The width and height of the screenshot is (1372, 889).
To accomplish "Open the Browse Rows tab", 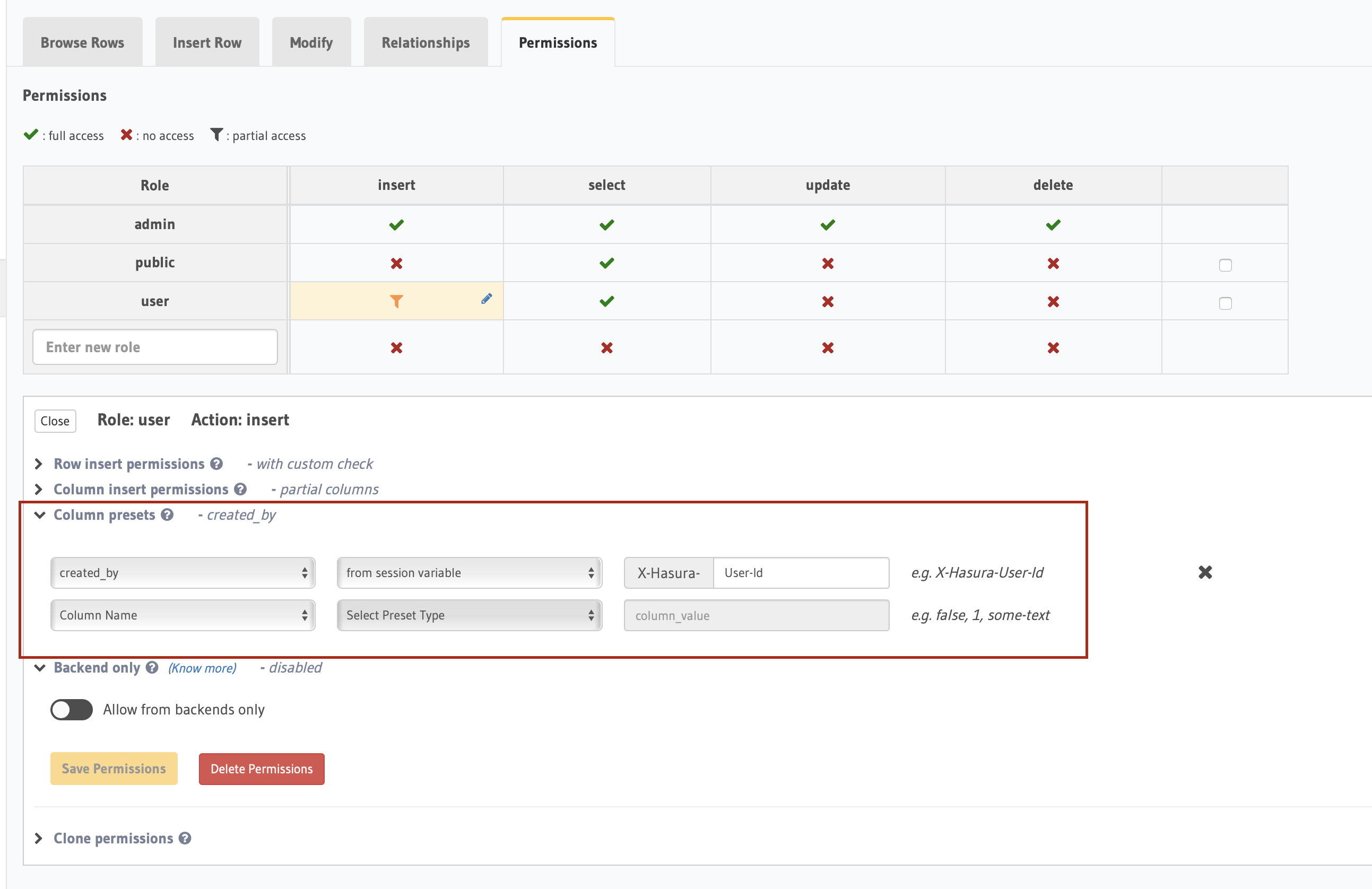I will (82, 42).
